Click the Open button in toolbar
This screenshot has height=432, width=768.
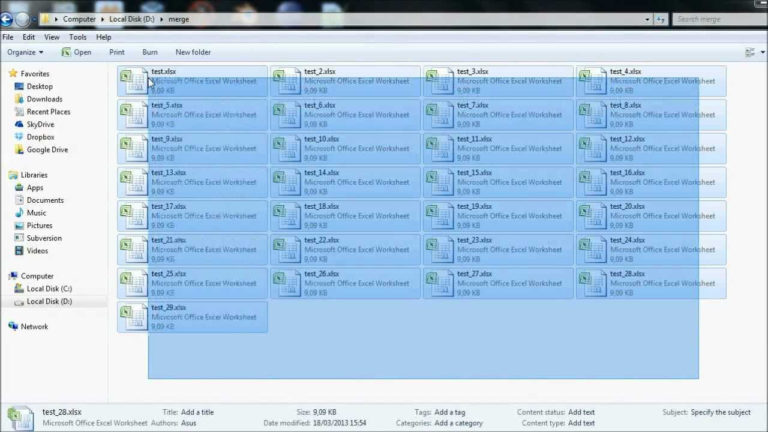76,52
